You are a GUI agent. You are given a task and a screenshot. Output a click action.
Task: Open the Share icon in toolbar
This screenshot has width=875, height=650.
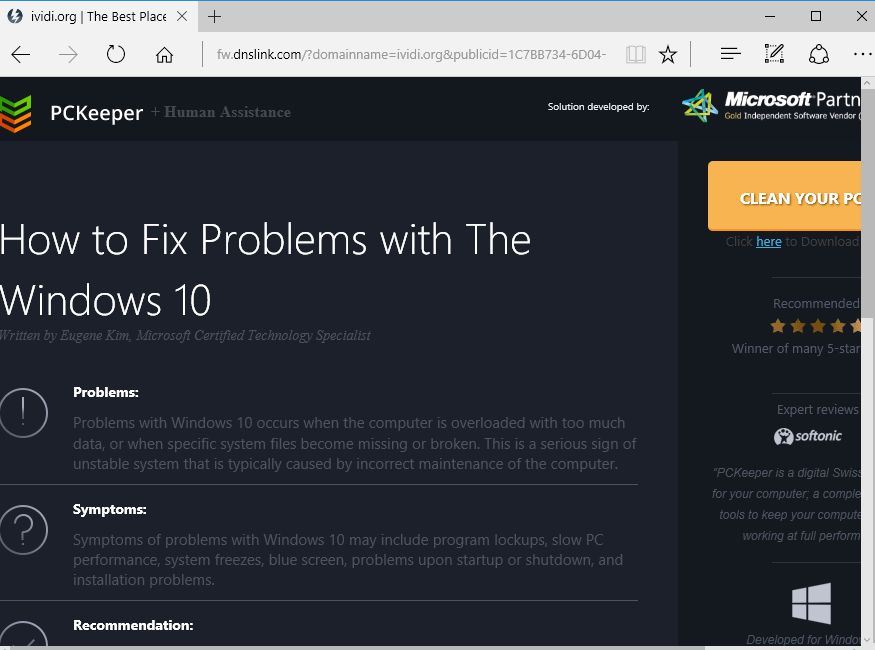[x=819, y=54]
